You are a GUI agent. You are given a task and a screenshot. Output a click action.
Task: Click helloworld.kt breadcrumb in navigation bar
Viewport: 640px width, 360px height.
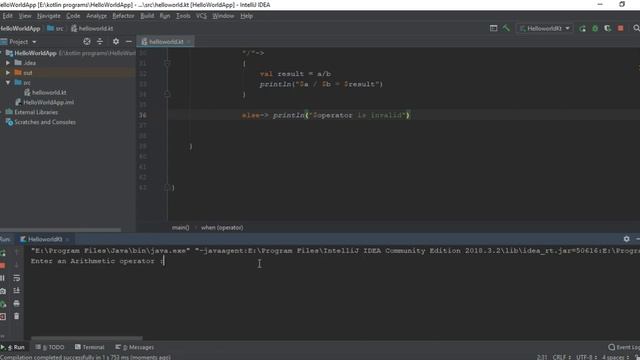click(92, 29)
